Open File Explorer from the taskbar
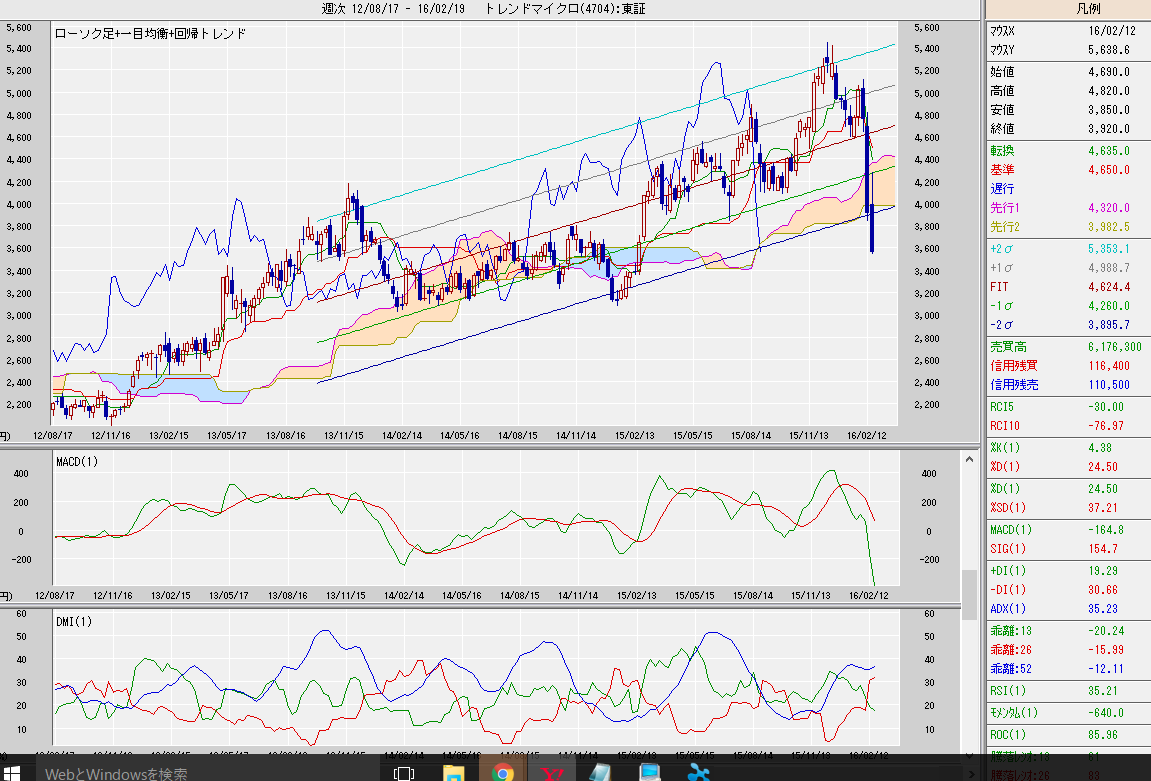The width and height of the screenshot is (1151, 781). (x=453, y=773)
